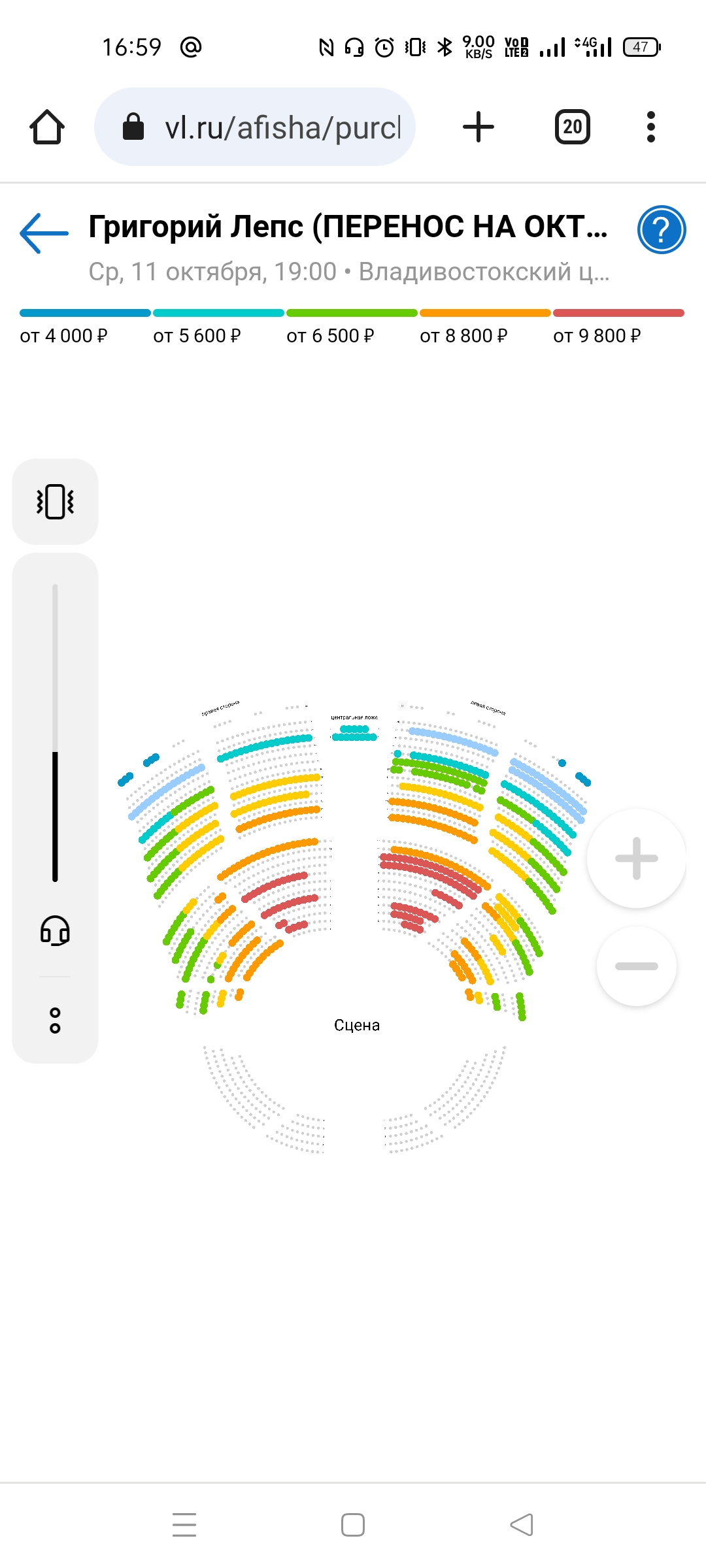Viewport: 706px width, 1568px height.
Task: Open a new browser tab
Action: (479, 127)
